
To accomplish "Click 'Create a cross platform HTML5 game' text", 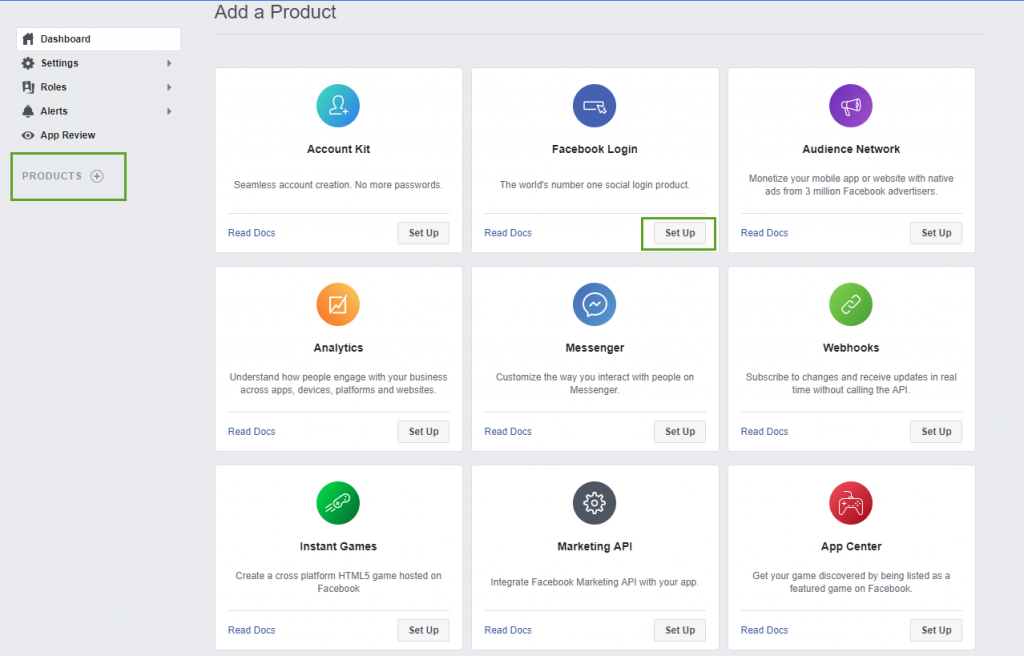I will pyautogui.click(x=338, y=582).
